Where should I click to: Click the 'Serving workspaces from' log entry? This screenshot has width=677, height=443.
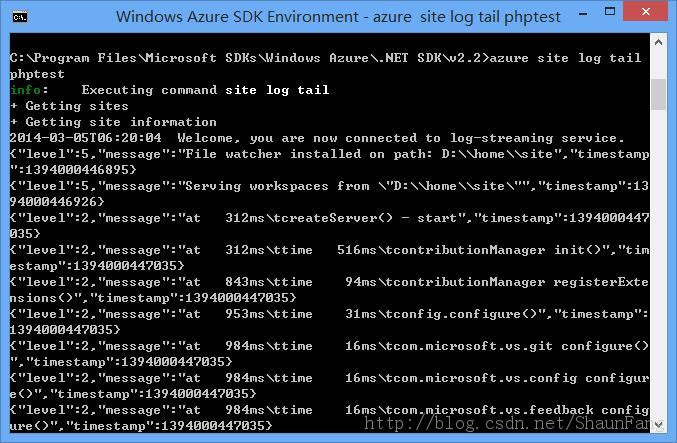(329, 194)
